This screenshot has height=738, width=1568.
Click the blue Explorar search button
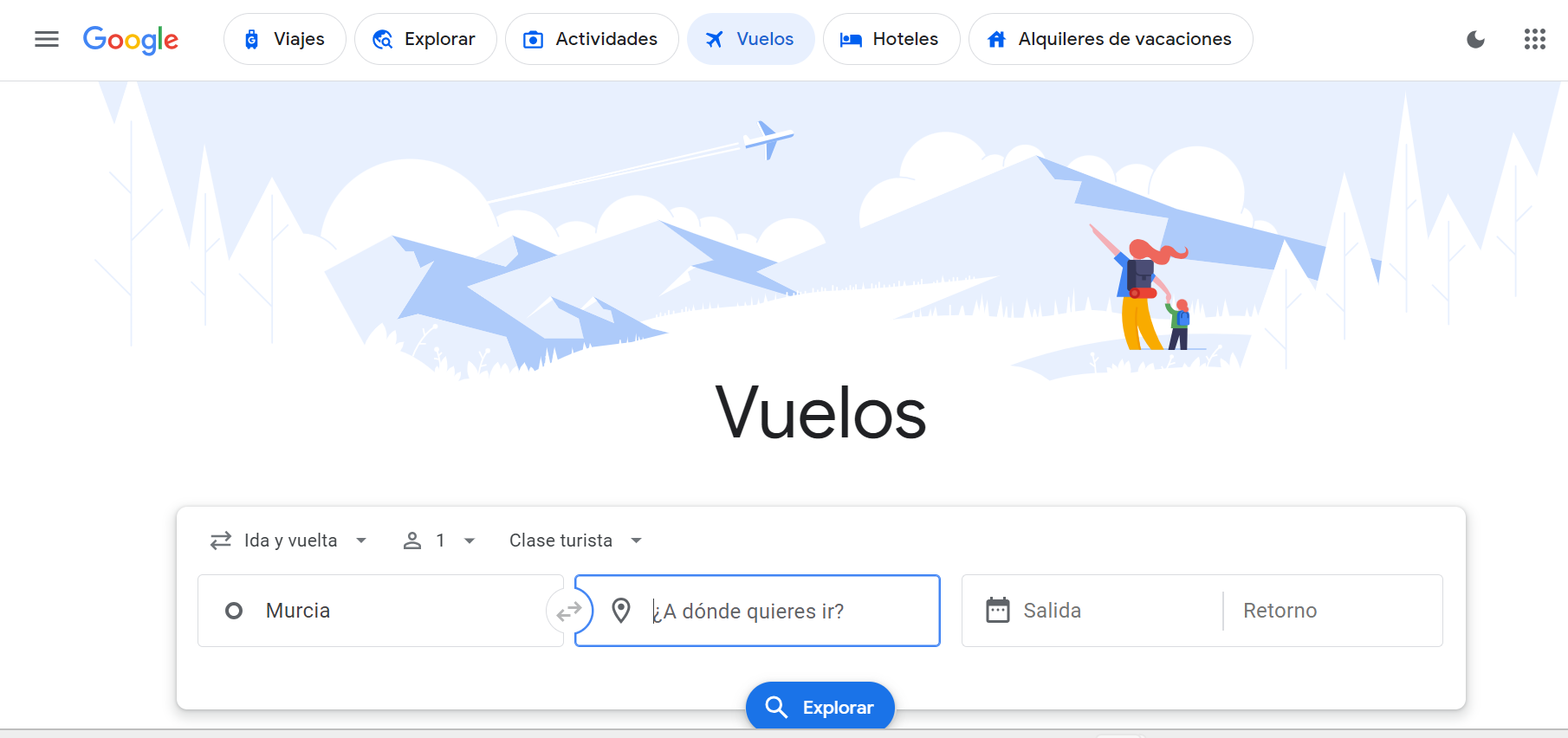[820, 707]
